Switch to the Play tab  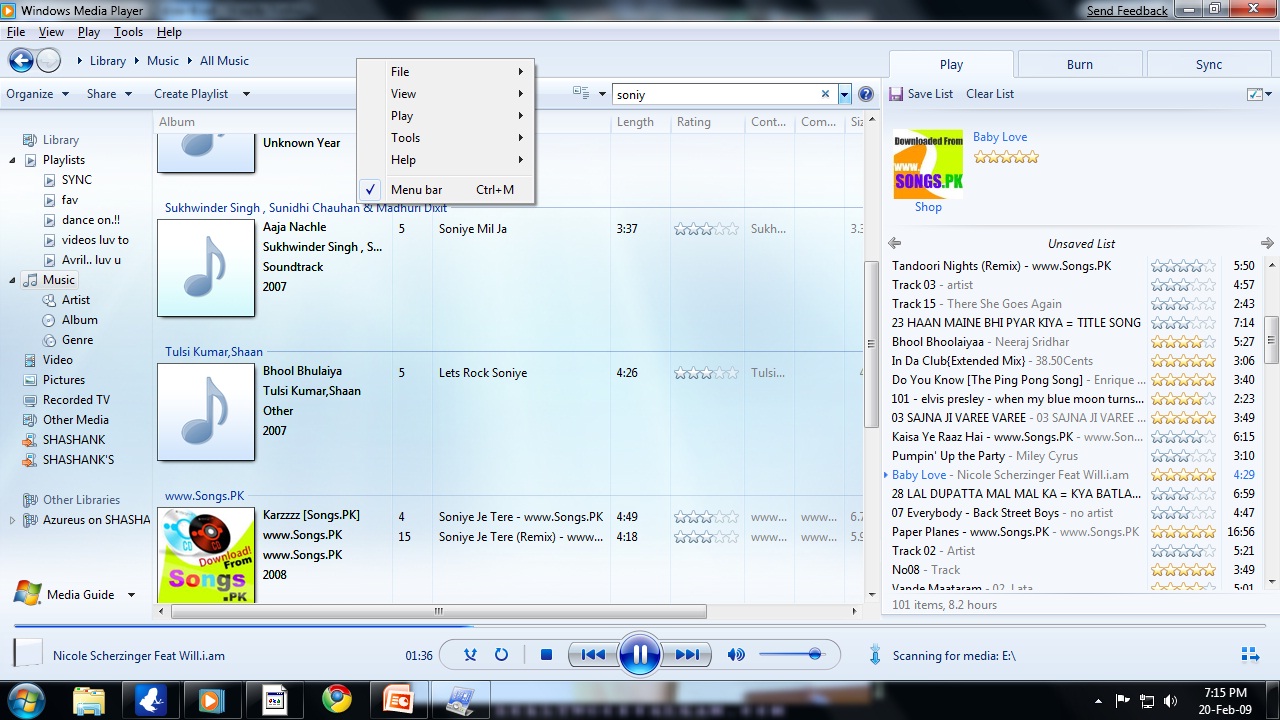point(951,64)
